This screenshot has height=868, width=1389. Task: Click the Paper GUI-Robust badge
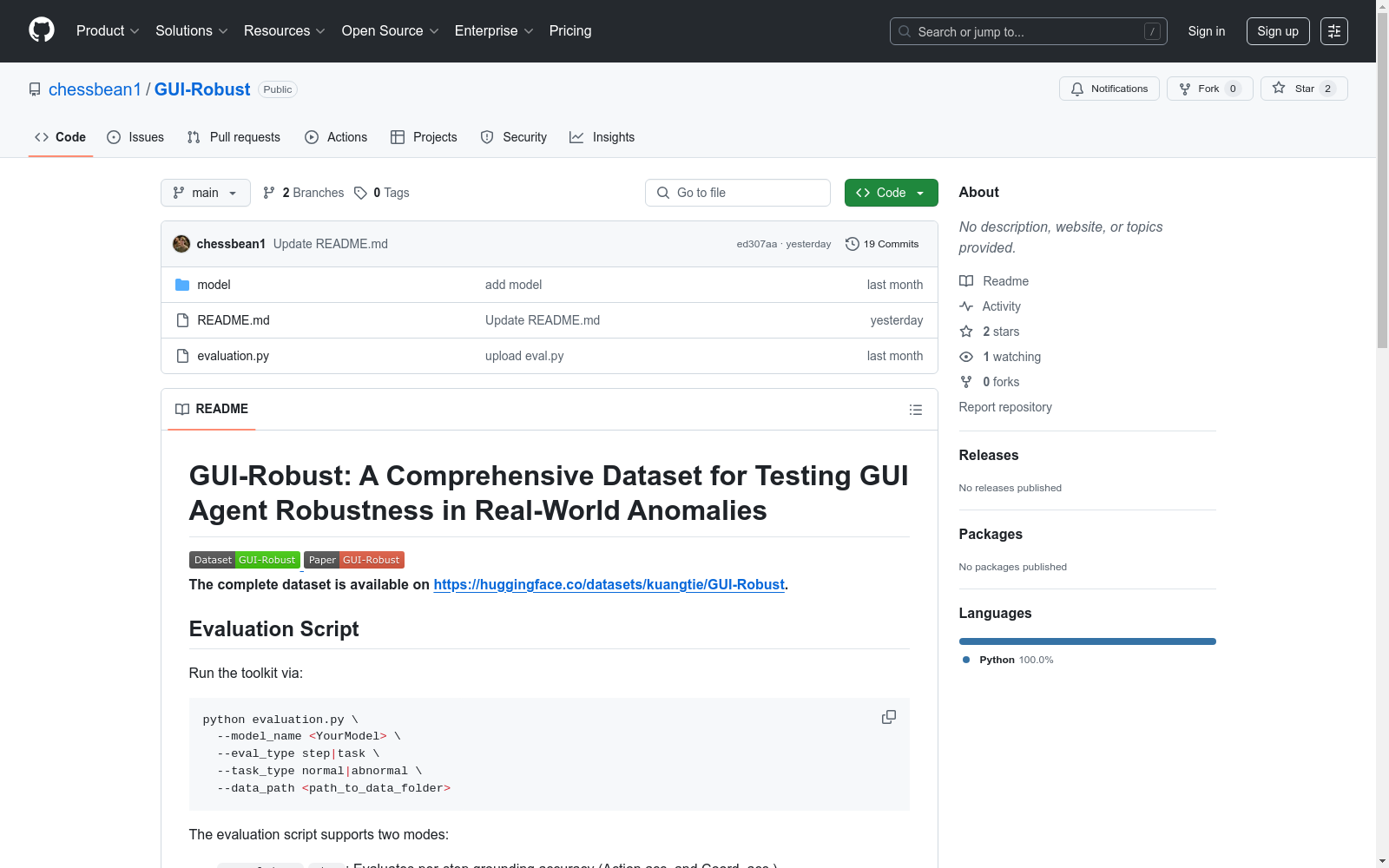(354, 560)
